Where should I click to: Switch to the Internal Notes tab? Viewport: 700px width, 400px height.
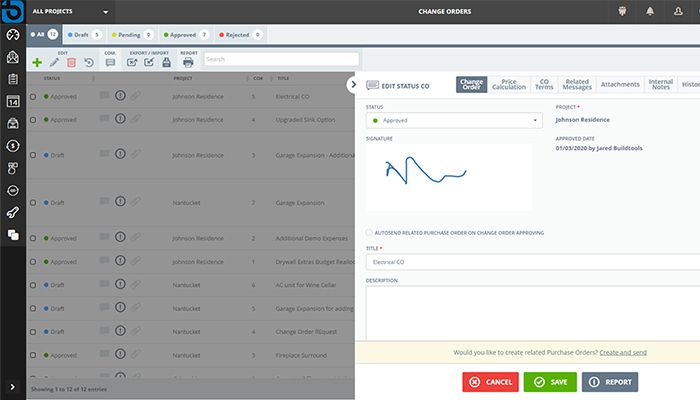(660, 84)
